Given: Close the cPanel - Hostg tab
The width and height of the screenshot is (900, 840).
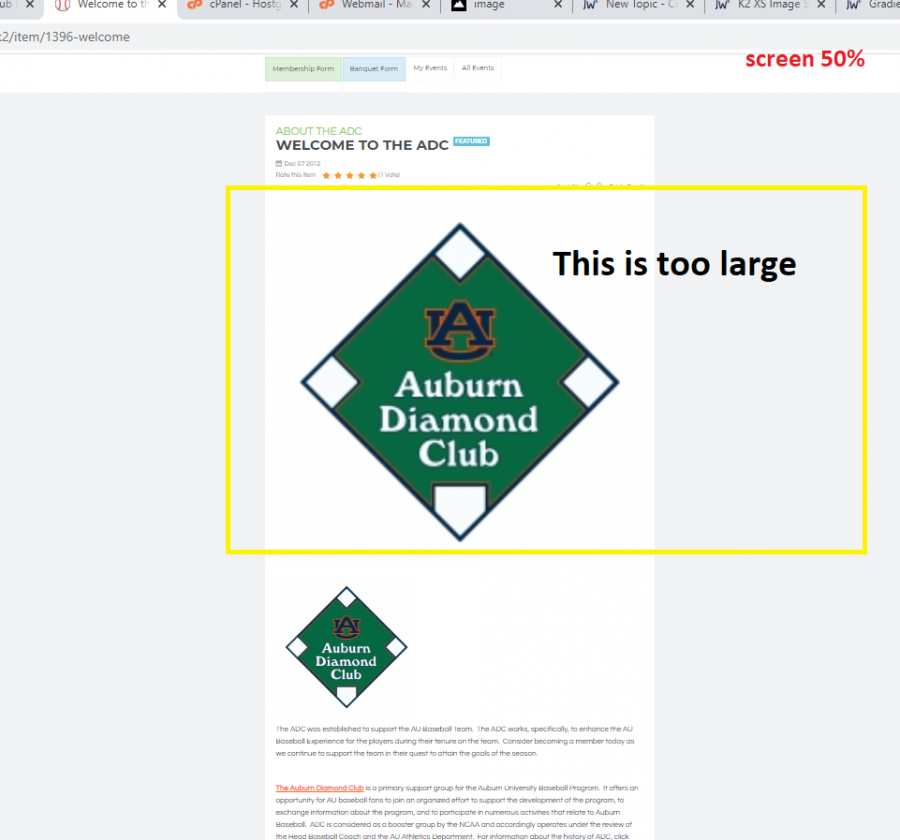Looking at the screenshot, I should (294, 5).
